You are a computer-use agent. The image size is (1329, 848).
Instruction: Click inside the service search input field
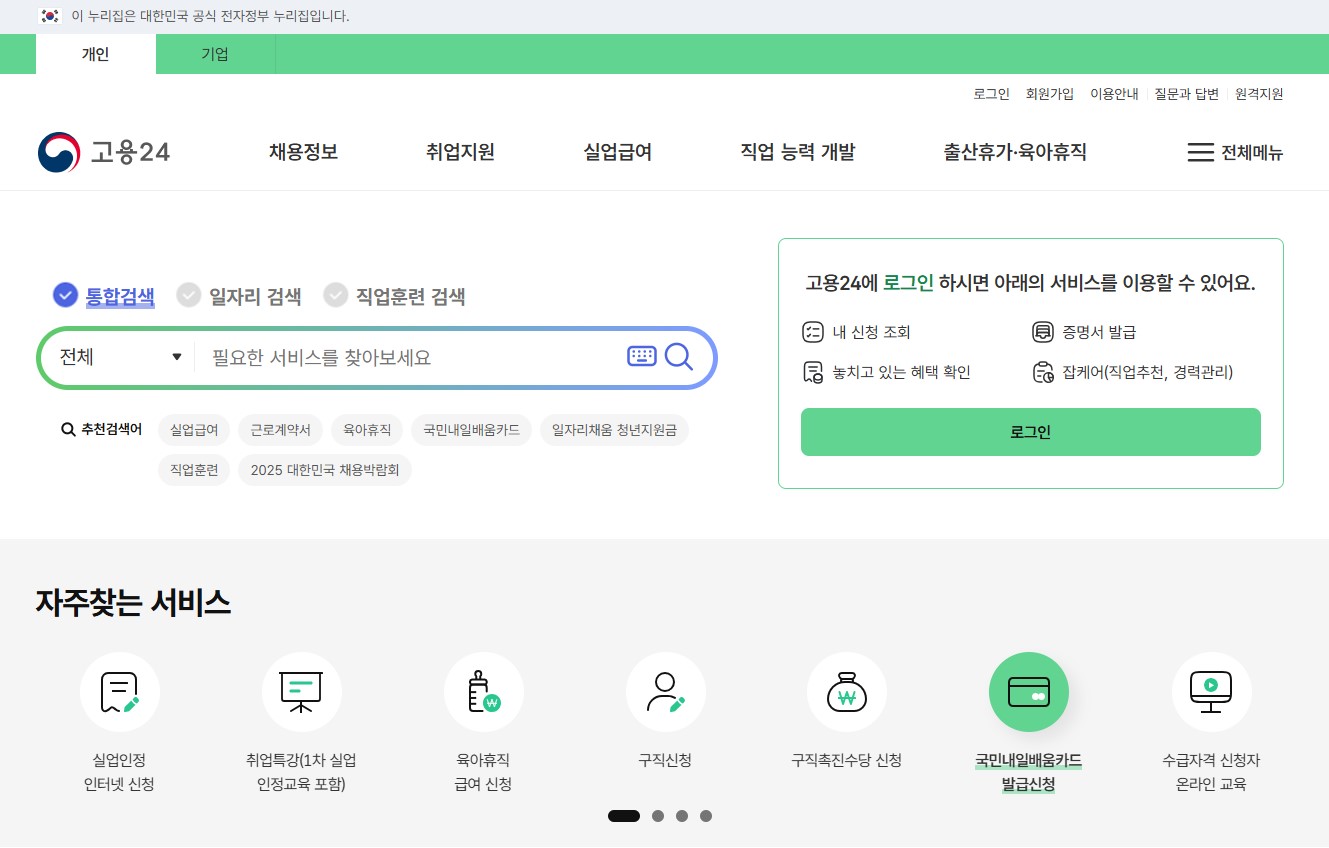(400, 357)
